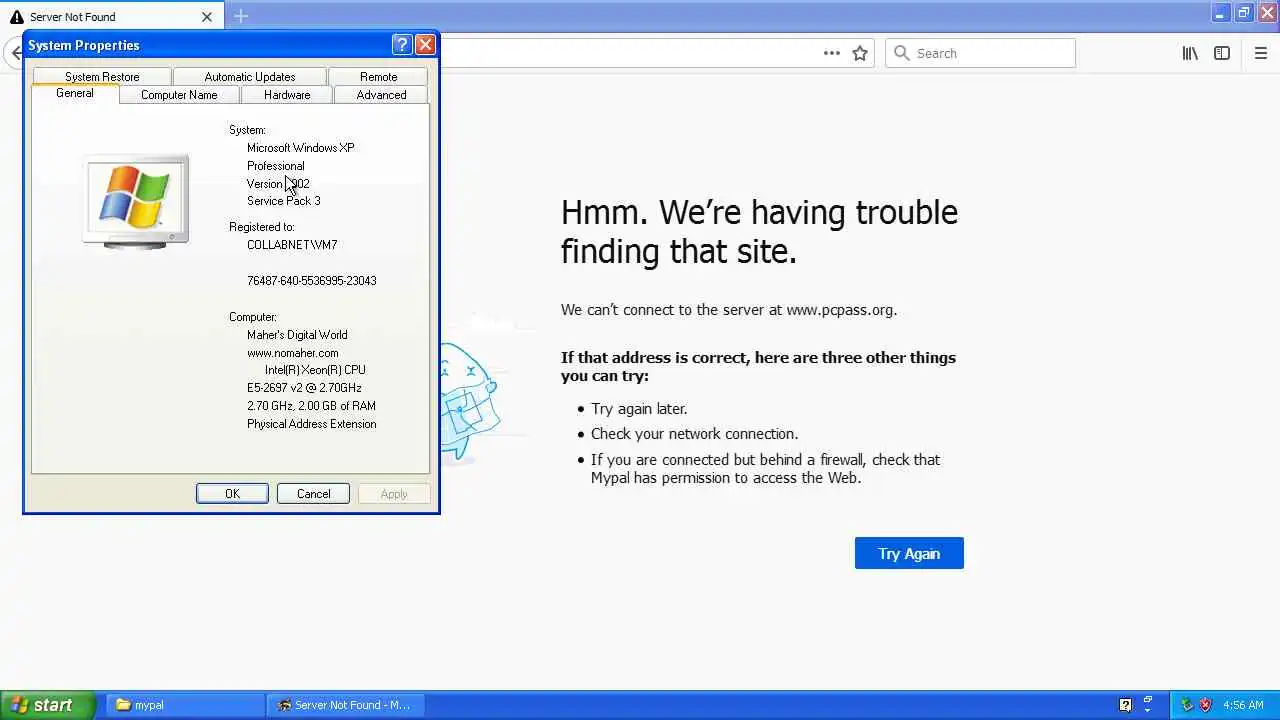The image size is (1280, 720).
Task: Close the Server Not Found tab
Action: pos(207,17)
